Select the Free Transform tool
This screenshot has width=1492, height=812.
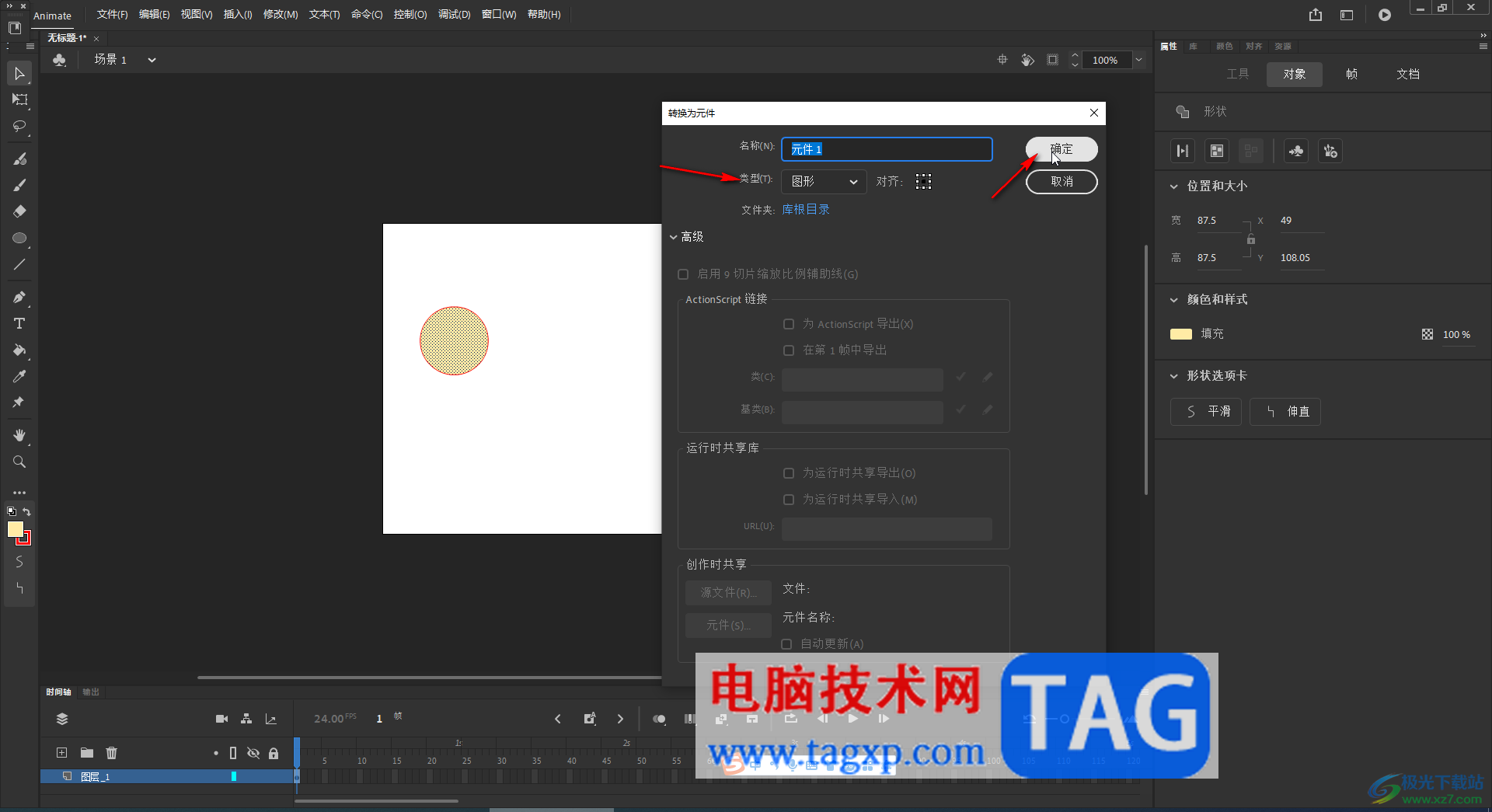point(19,99)
